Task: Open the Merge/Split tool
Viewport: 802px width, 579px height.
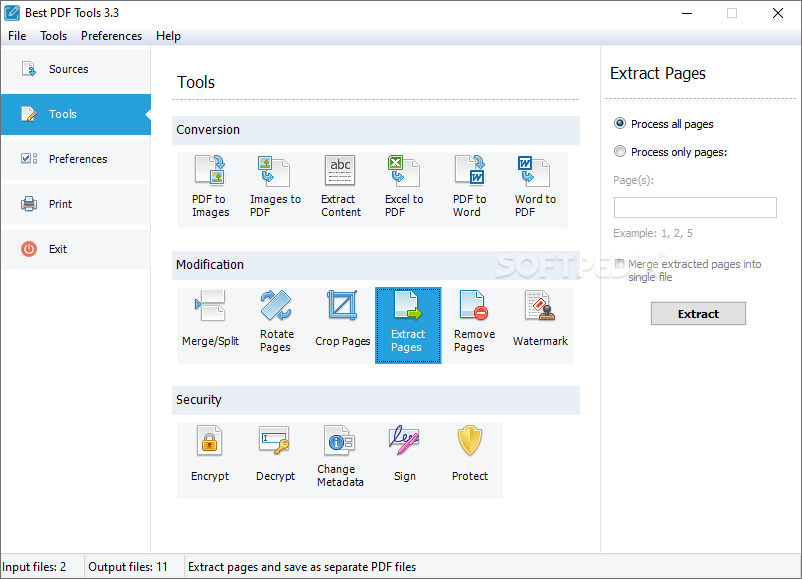Action: click(x=210, y=325)
